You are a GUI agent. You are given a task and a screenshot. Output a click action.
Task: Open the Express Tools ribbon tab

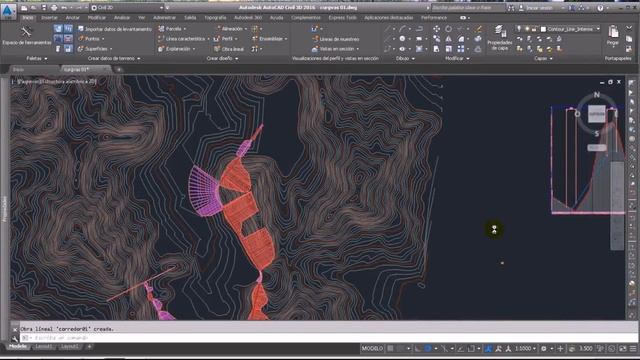coord(342,18)
